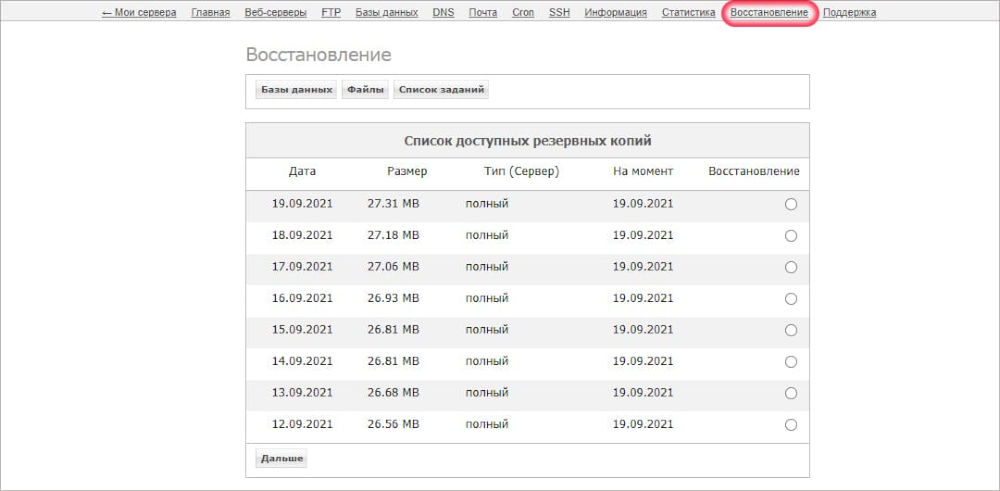Pick the 14.09.2021 backup radio button
Screen dimensions: 1000x491
pyautogui.click(x=791, y=362)
